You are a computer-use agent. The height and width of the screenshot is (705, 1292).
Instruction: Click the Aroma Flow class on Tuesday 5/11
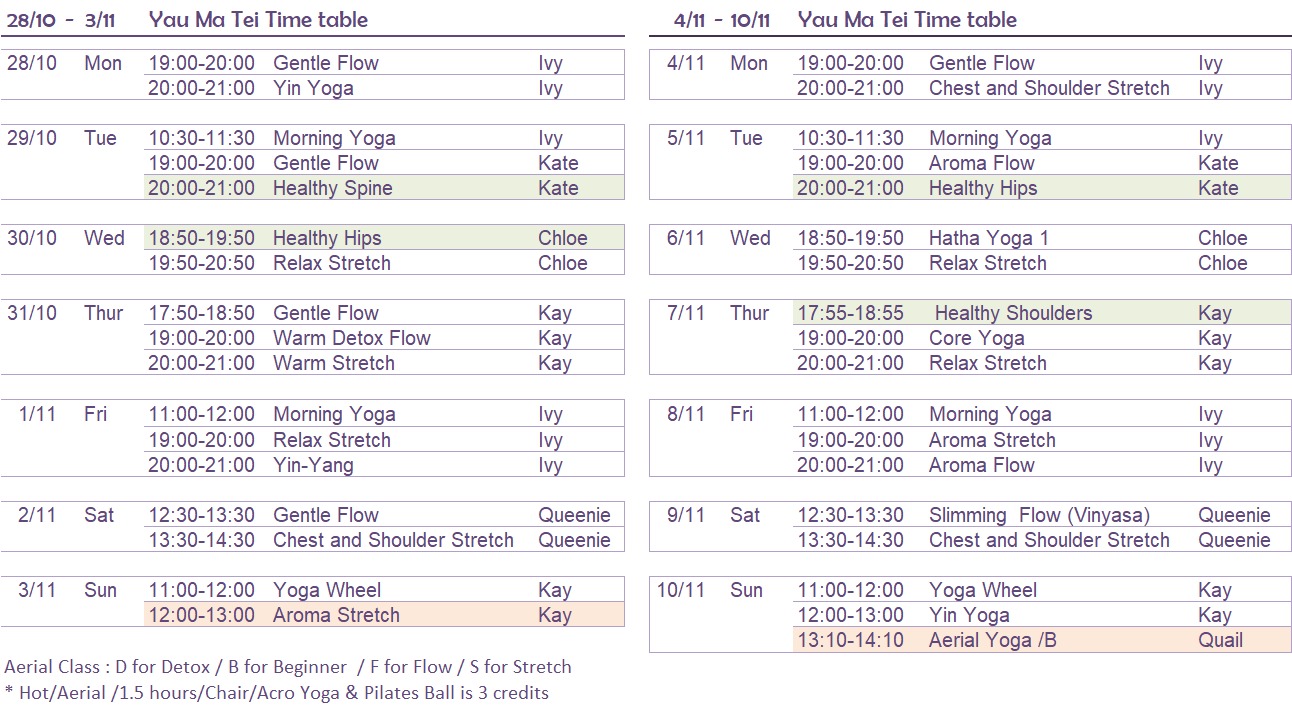1042,163
